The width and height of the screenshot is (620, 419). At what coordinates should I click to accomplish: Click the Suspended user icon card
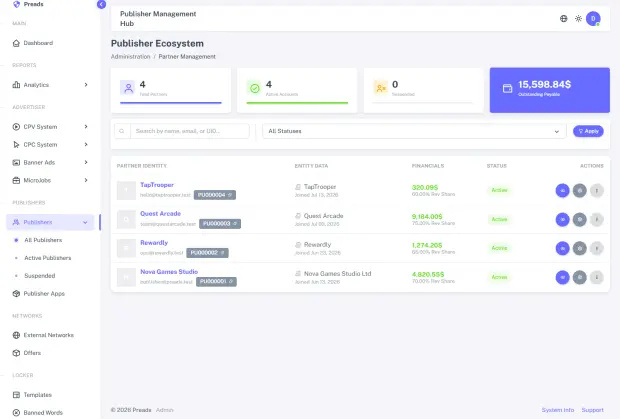(x=381, y=88)
